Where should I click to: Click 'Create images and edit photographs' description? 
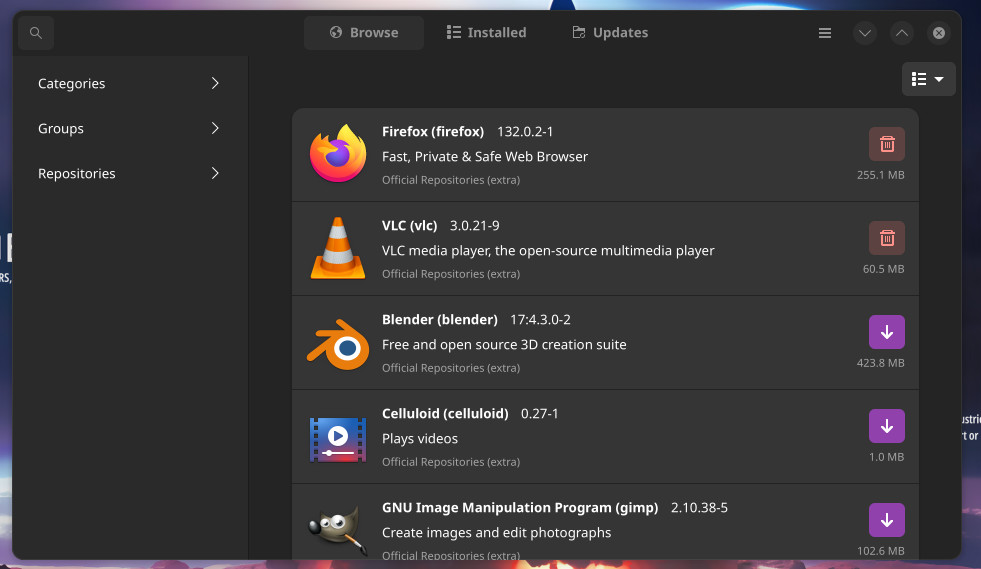(x=496, y=532)
